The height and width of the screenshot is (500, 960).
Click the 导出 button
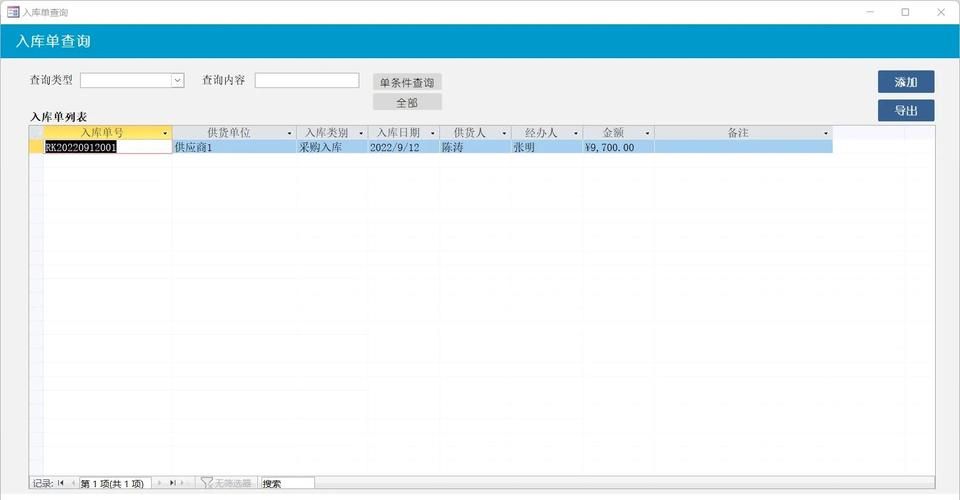pos(906,110)
